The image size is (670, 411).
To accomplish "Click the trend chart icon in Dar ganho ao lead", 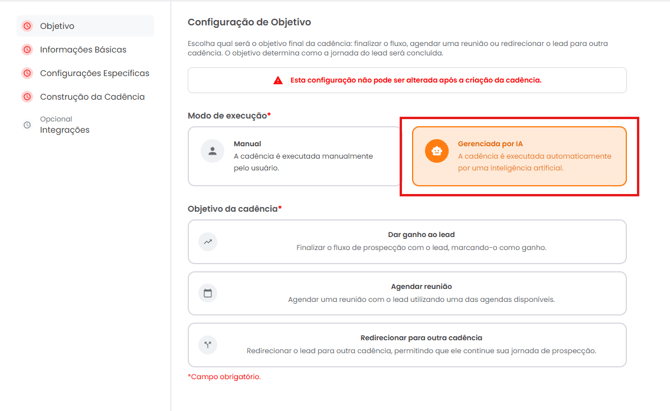I will [208, 241].
